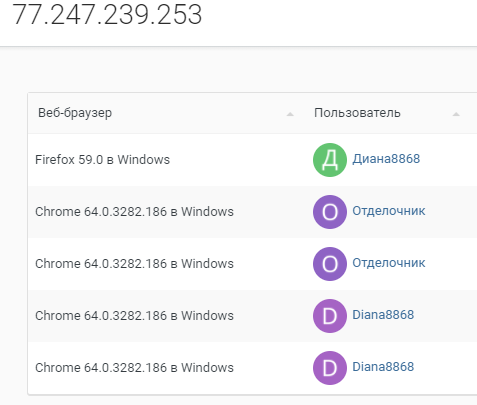Viewport: 477px width, 405px height.
Task: Click the first Diana8868 D avatar
Action: tap(330, 316)
